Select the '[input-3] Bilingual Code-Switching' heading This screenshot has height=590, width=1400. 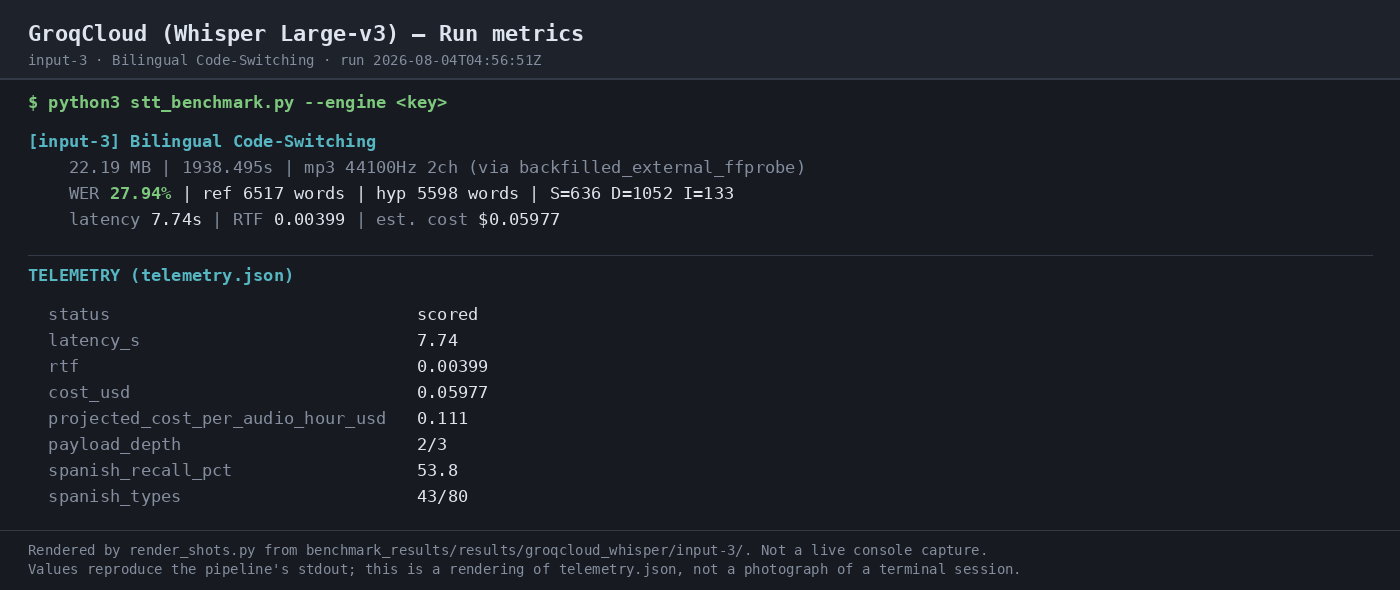click(202, 142)
